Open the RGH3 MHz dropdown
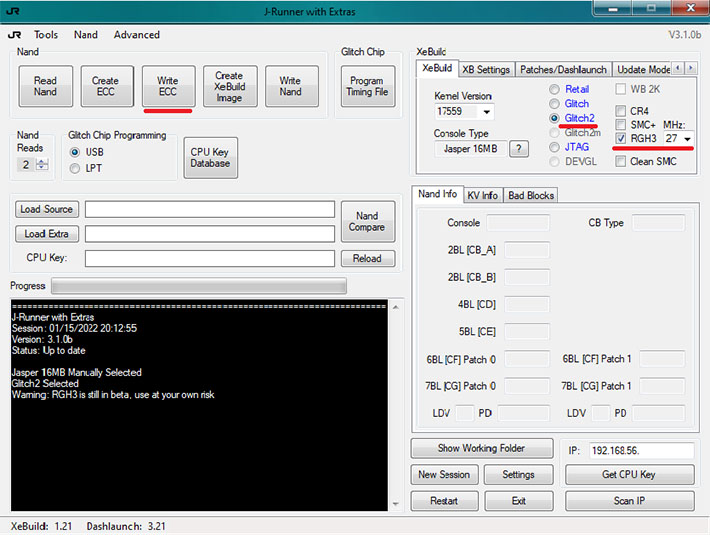Screen dimensions: 710x535 (x=688, y=139)
